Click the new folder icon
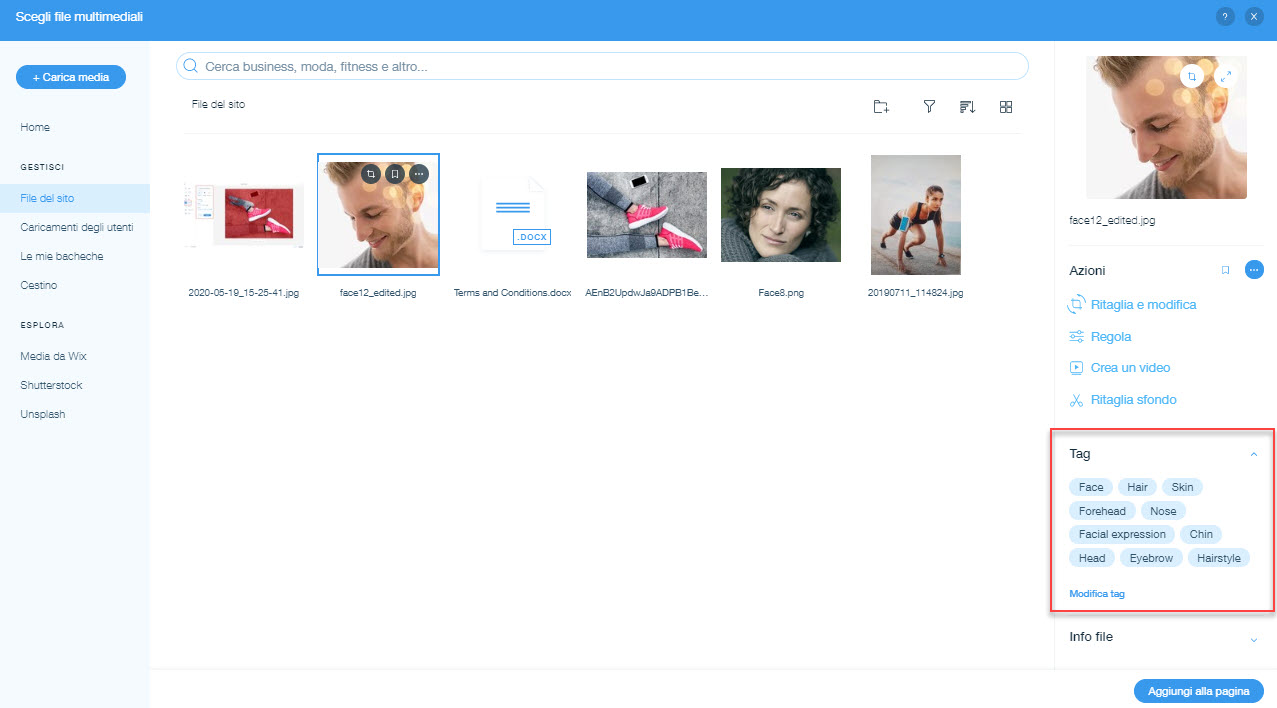This screenshot has width=1277, height=708. tap(881, 107)
